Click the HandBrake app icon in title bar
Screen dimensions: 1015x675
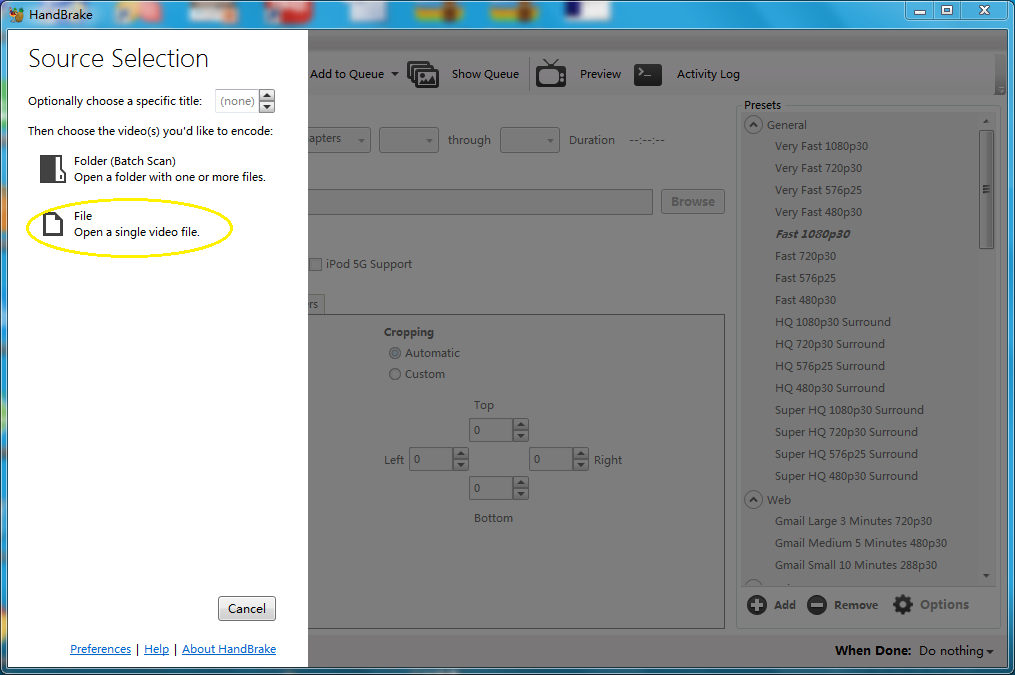(x=16, y=14)
